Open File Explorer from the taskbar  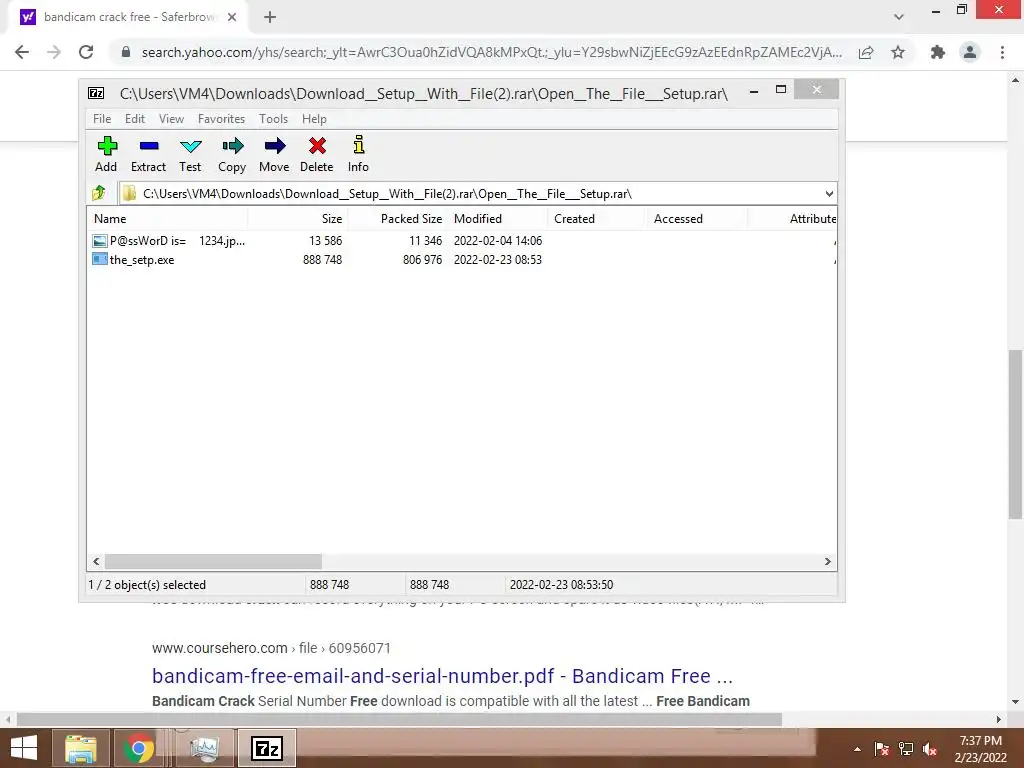[80, 748]
